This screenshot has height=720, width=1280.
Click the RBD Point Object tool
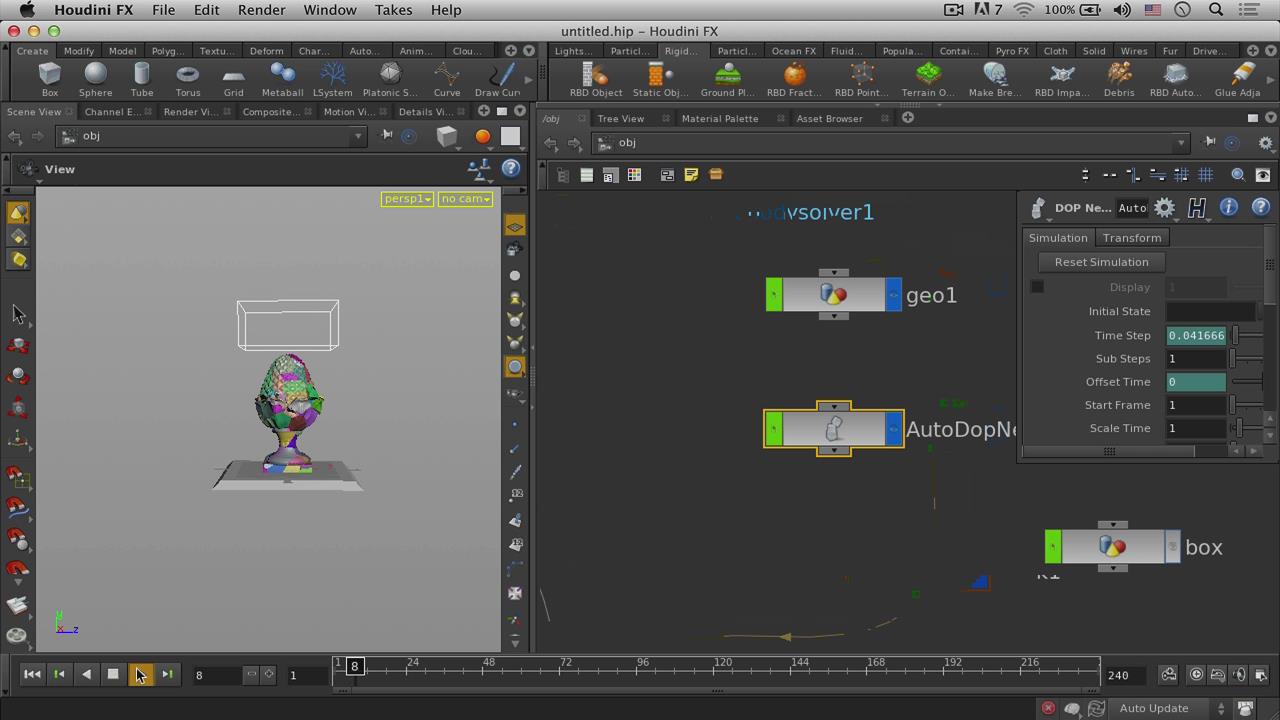point(861,79)
